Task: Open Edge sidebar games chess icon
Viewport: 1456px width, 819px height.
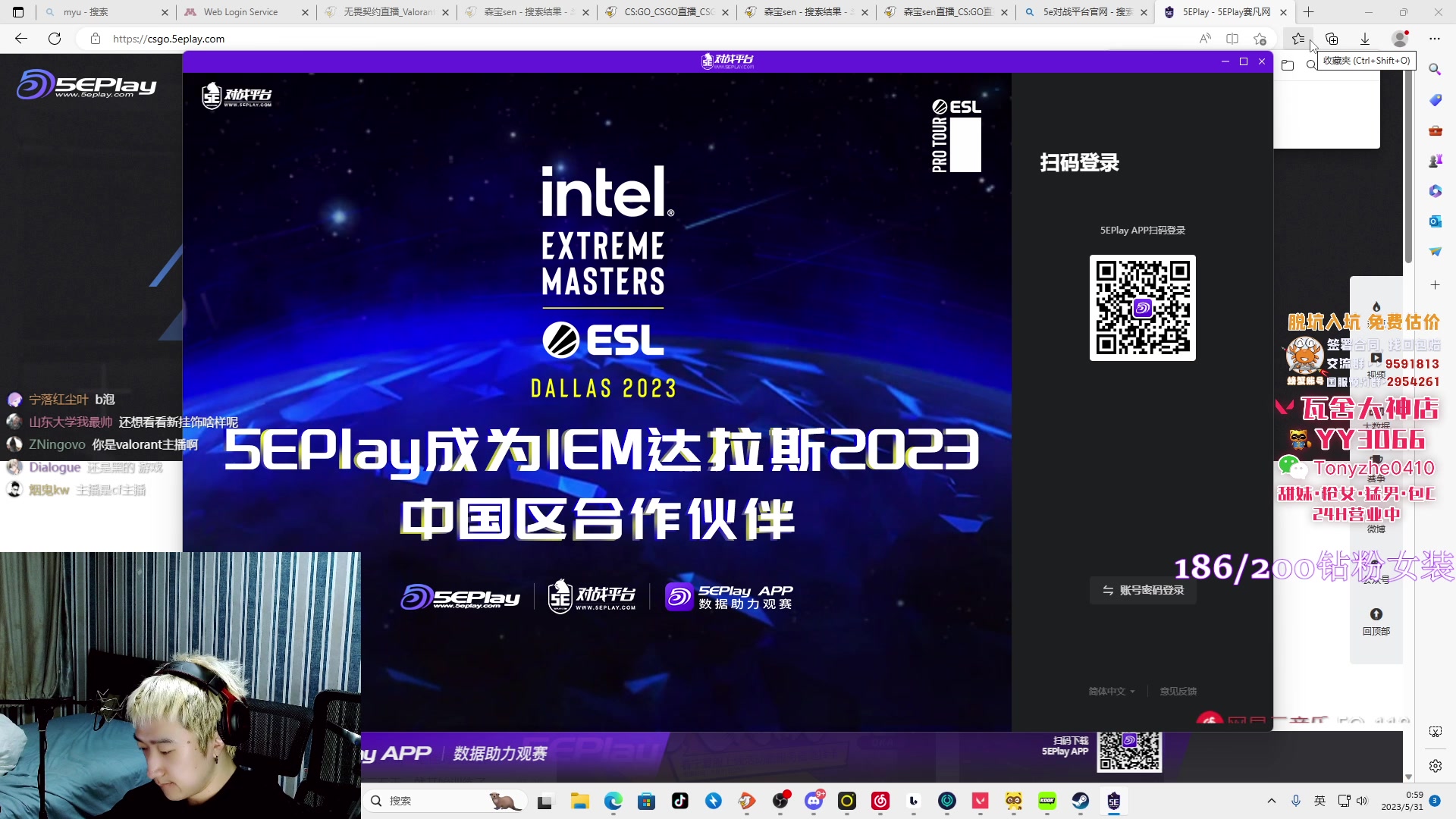Action: click(x=1435, y=161)
